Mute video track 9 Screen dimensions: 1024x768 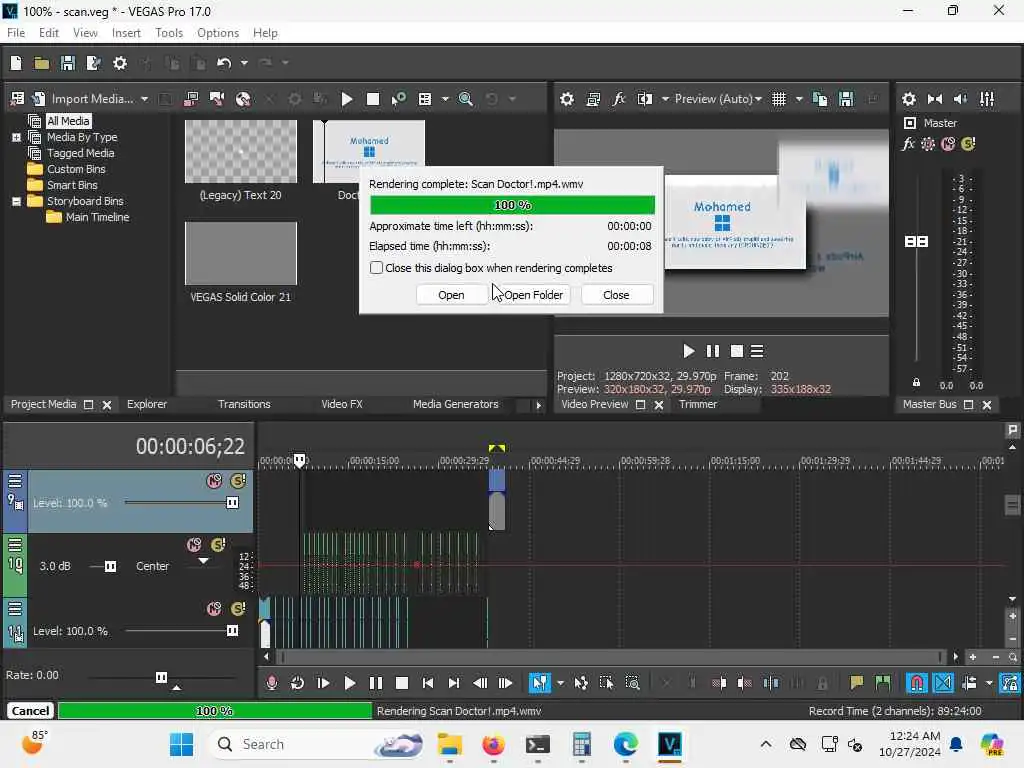point(214,481)
